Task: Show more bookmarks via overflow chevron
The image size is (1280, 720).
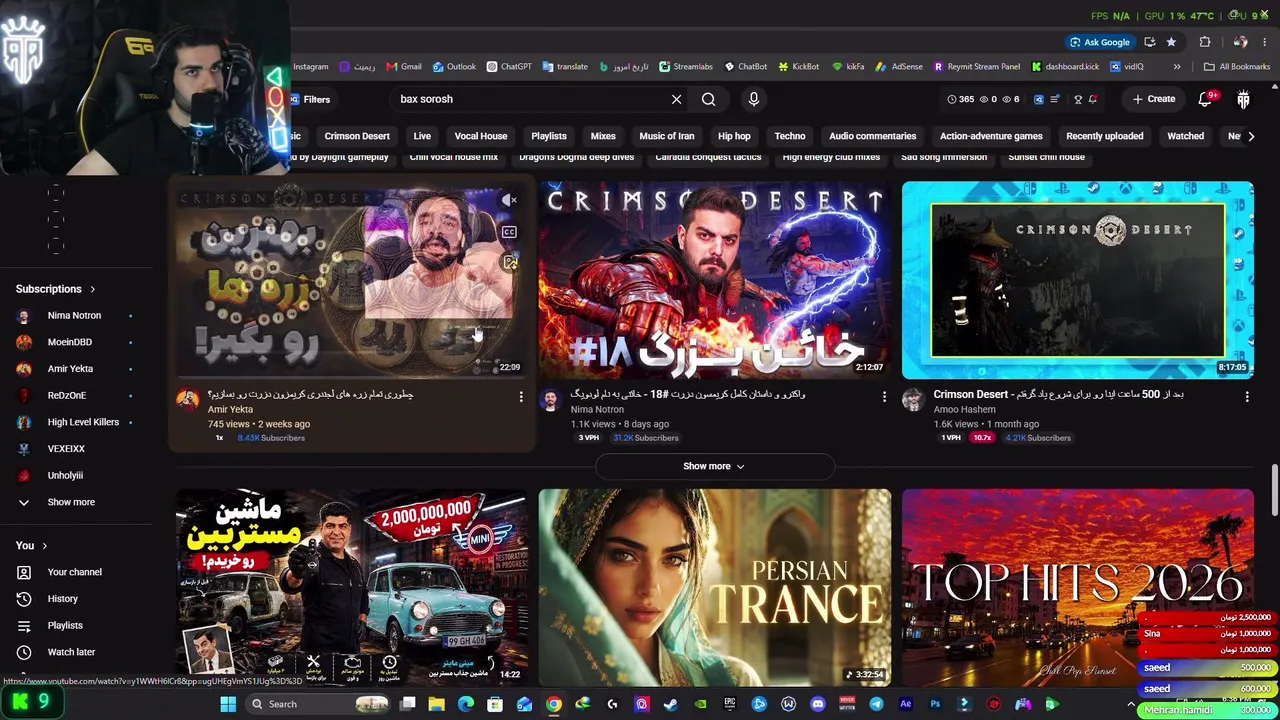Action: click(1177, 67)
